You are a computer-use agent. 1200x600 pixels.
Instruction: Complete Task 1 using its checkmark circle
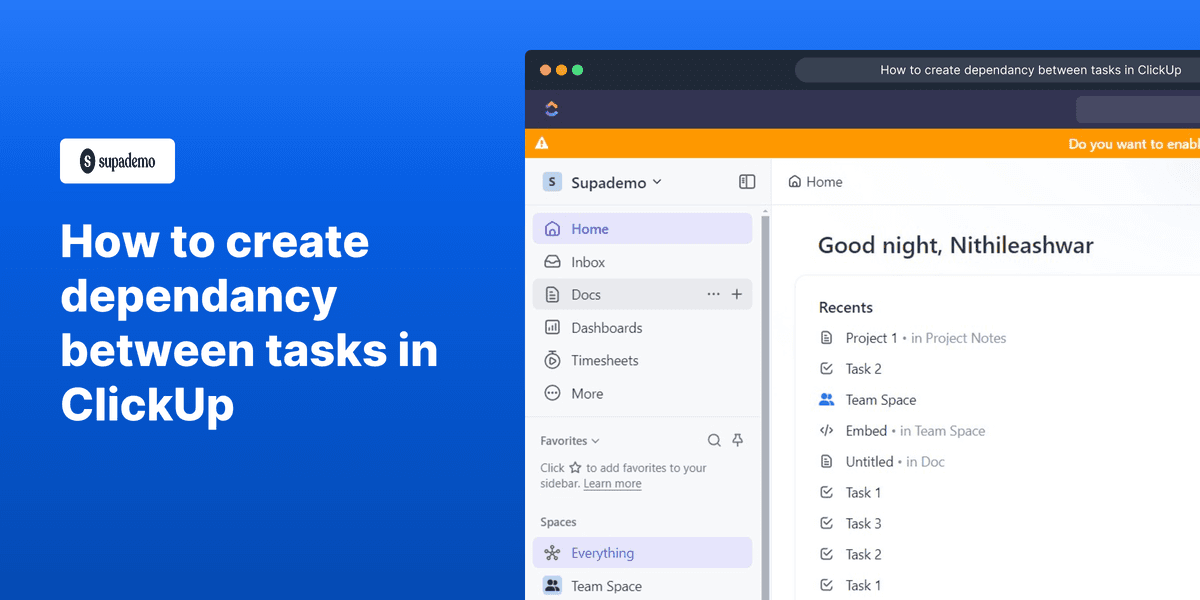tap(826, 492)
